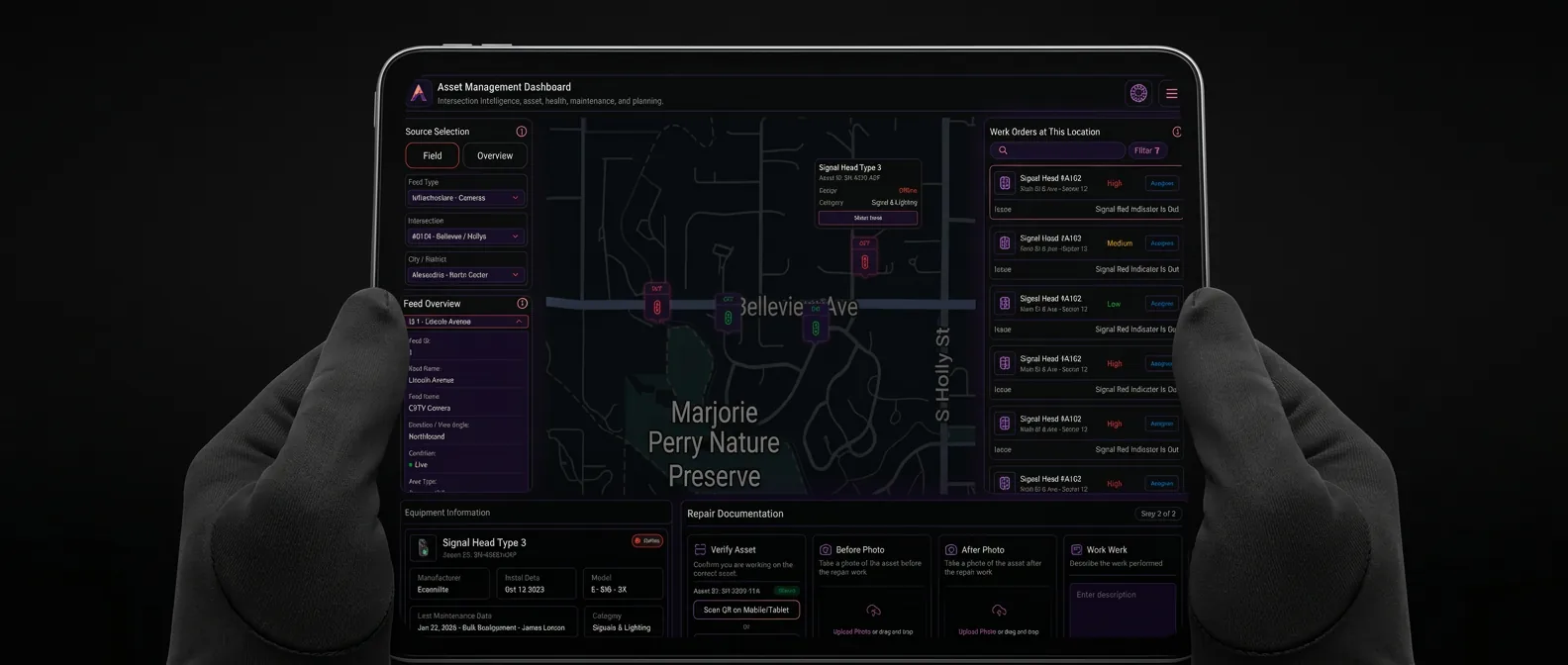Open the hamburger menu in the header
The height and width of the screenshot is (665, 1568).
pyautogui.click(x=1171, y=94)
